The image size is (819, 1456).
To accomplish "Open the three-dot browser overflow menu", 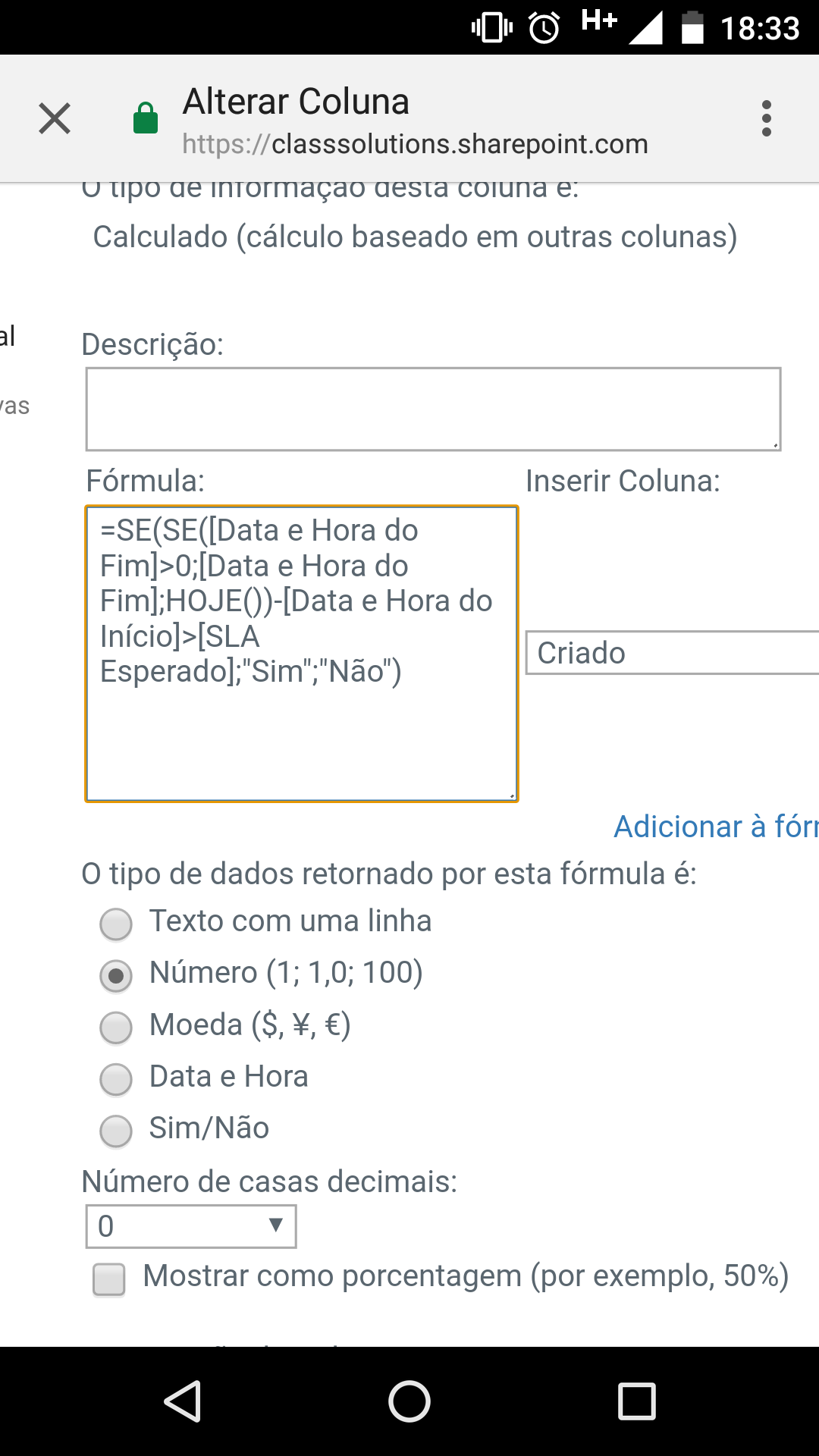I will click(x=767, y=119).
